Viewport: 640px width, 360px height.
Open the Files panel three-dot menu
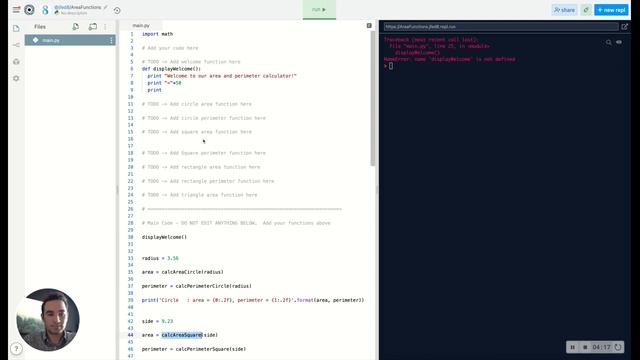coord(105,27)
